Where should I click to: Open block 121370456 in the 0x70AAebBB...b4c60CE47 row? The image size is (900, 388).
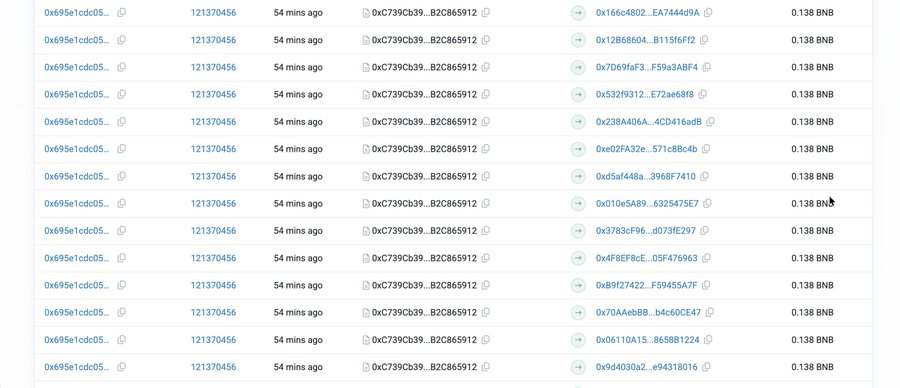coord(214,312)
